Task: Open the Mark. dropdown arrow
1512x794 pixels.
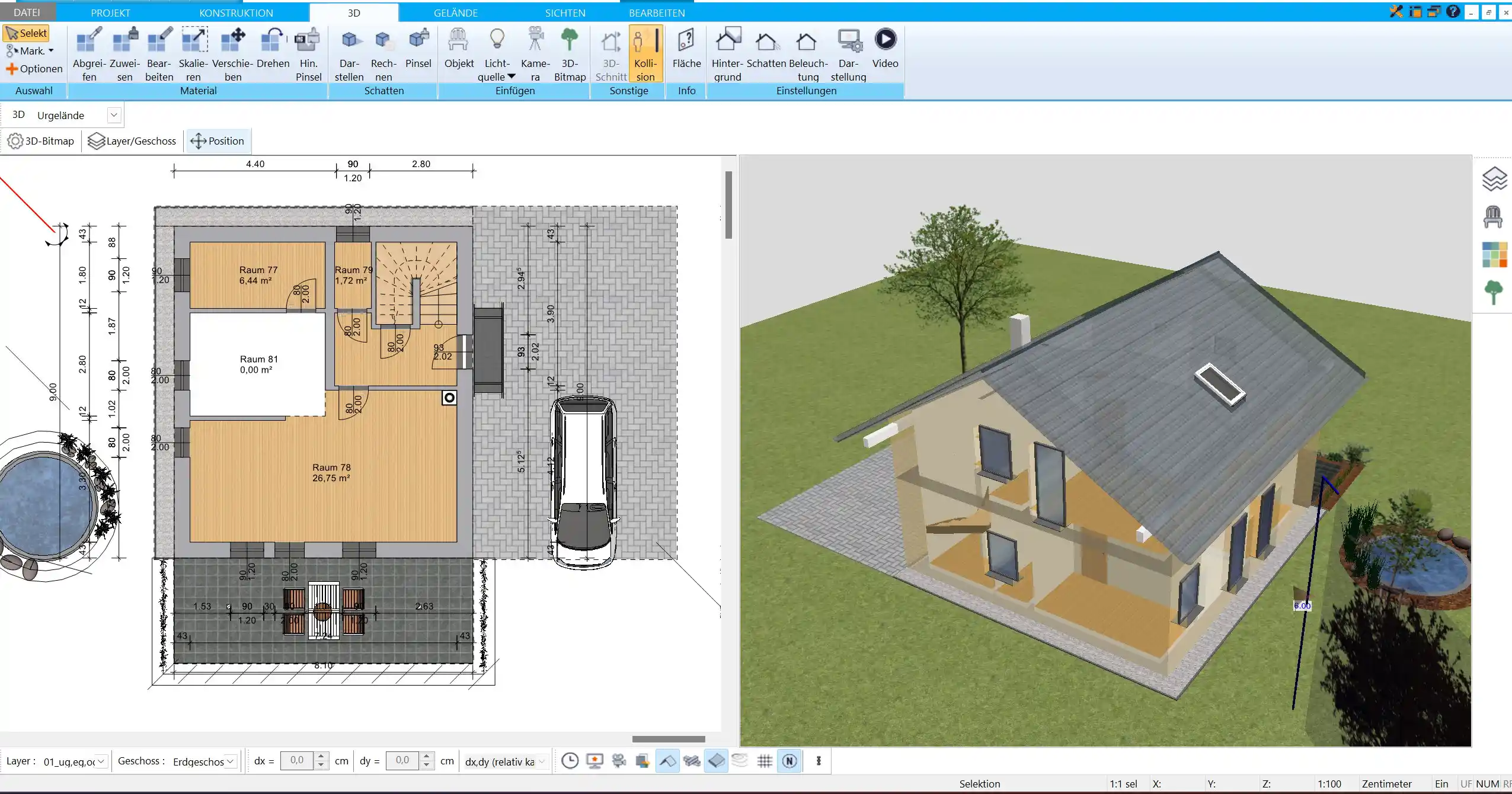Action: (51, 51)
